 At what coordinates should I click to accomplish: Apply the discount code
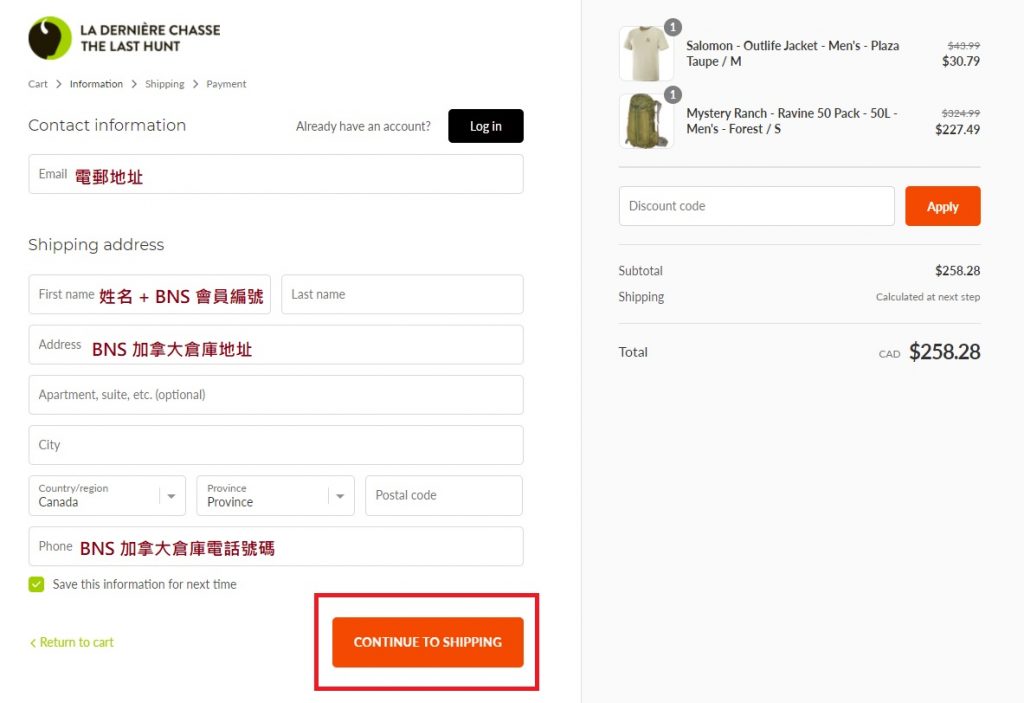coord(942,206)
